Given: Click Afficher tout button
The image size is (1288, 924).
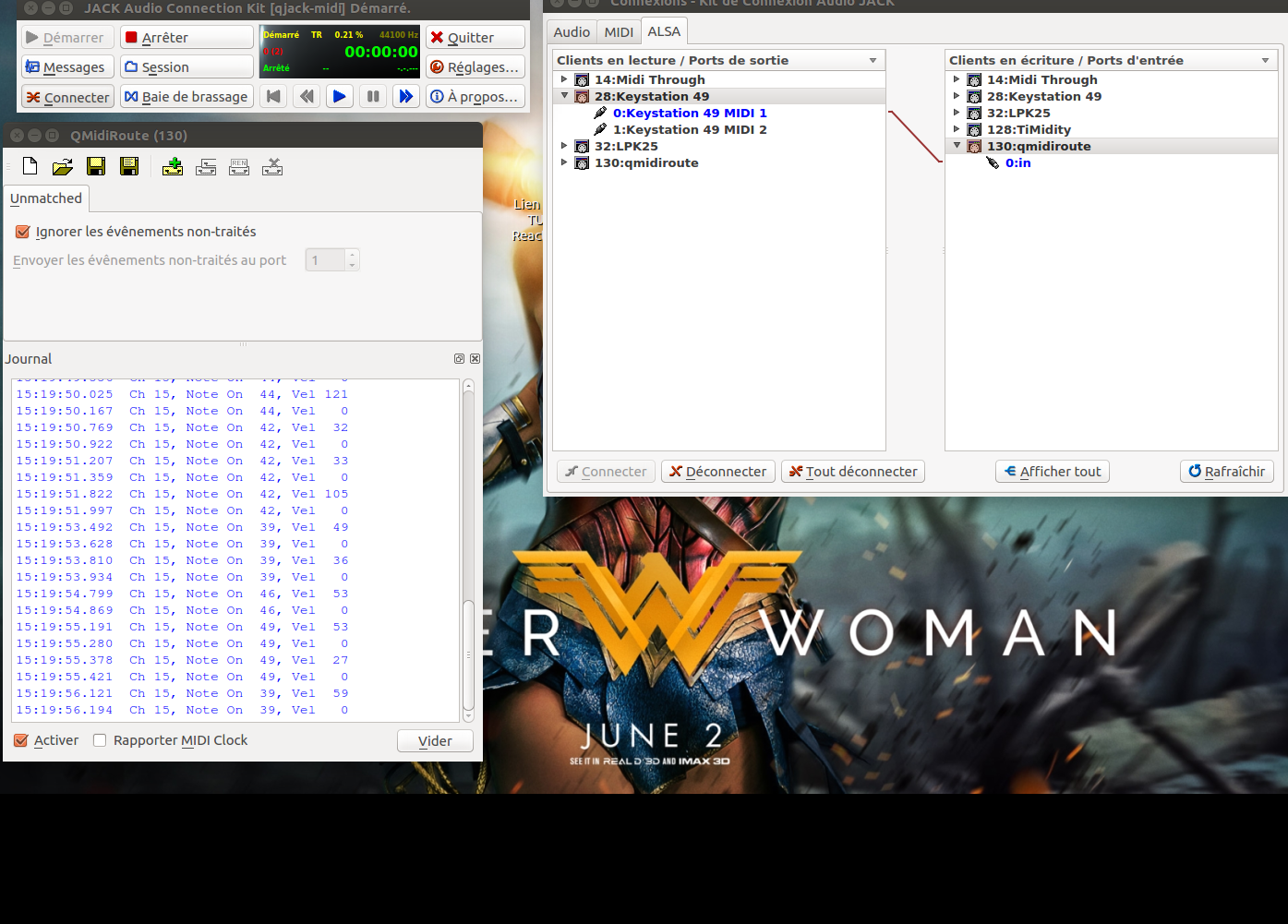Looking at the screenshot, I should [1053, 472].
